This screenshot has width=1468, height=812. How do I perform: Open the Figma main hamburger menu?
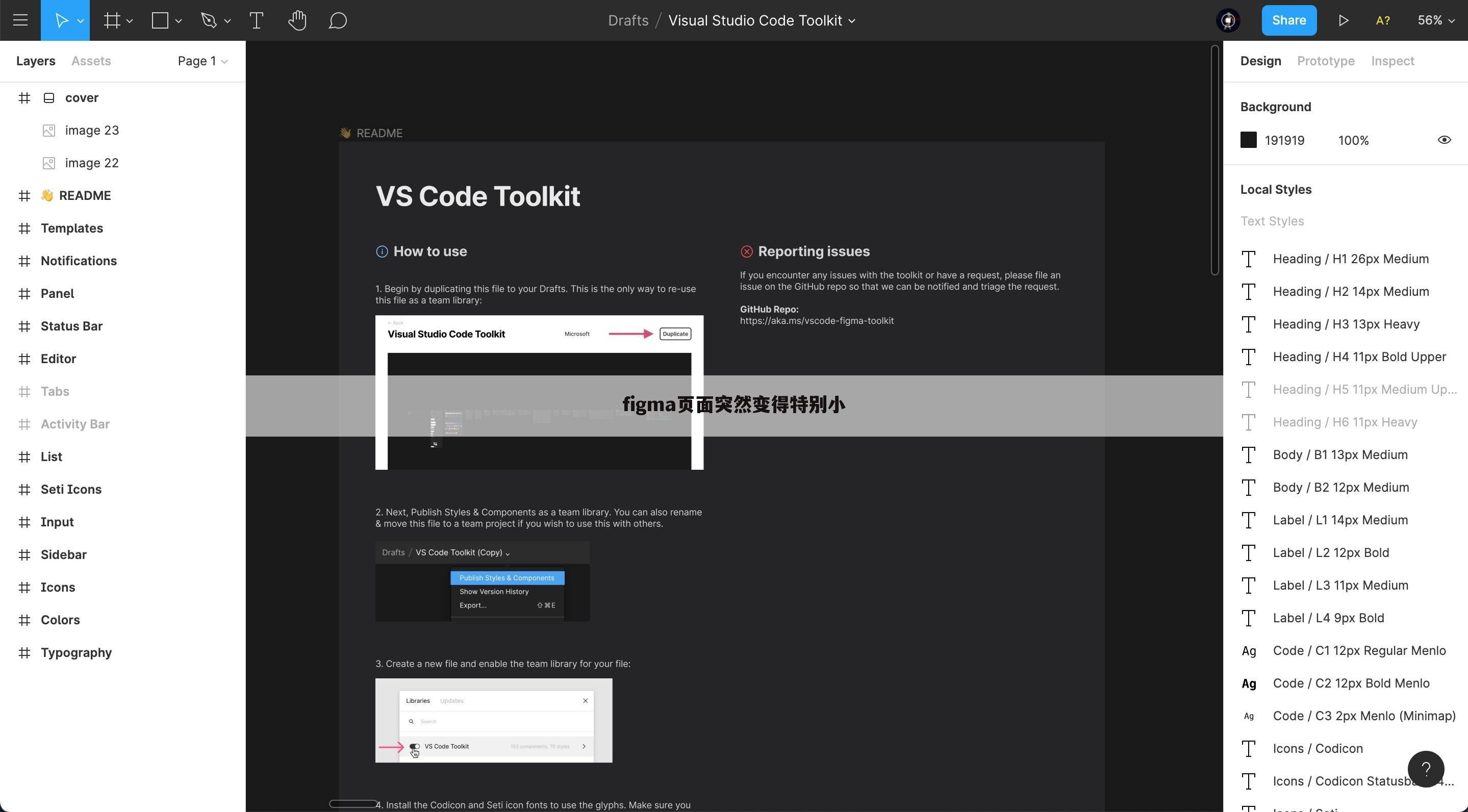click(20, 20)
